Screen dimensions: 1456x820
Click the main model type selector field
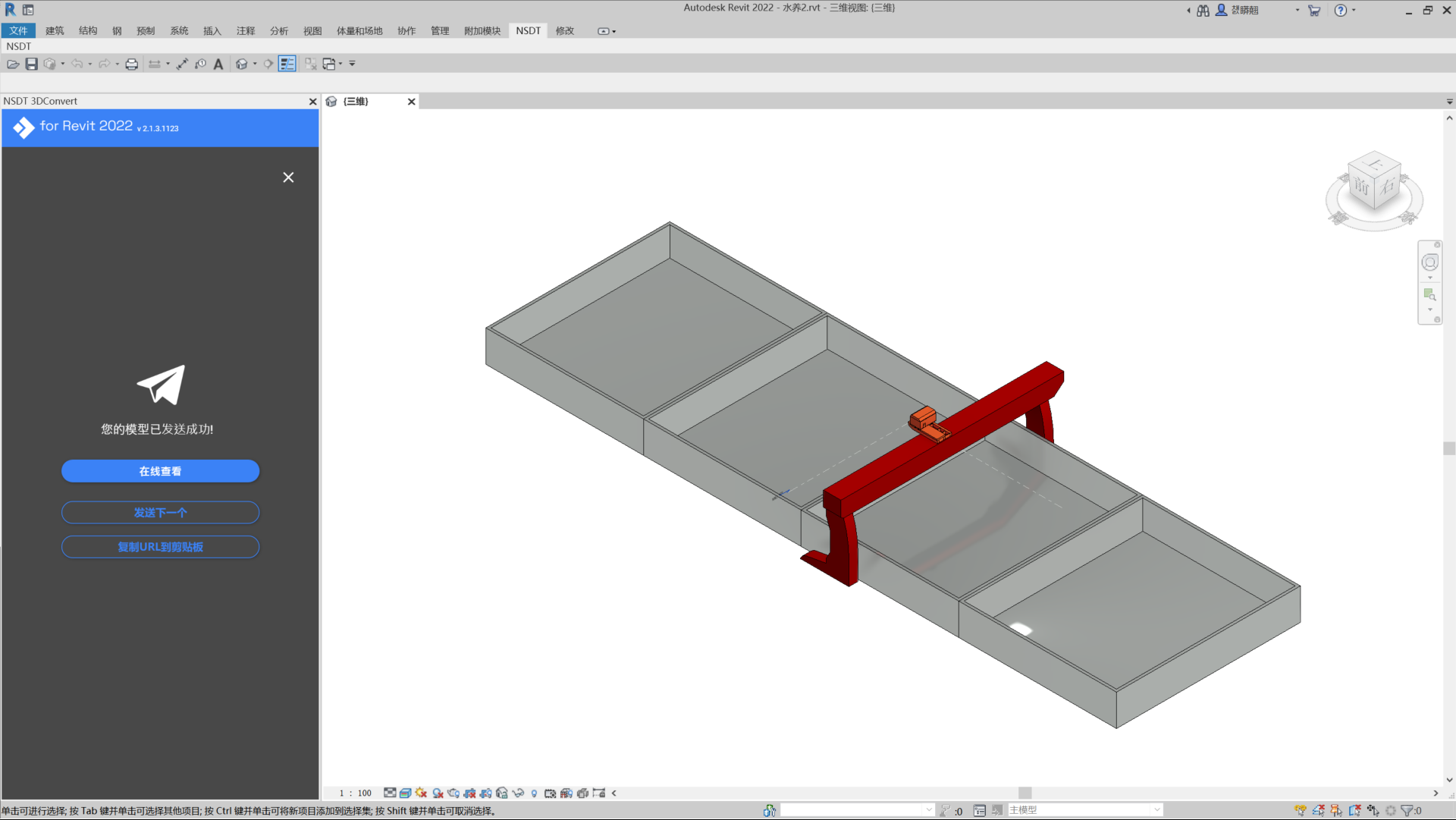pos(1091,809)
